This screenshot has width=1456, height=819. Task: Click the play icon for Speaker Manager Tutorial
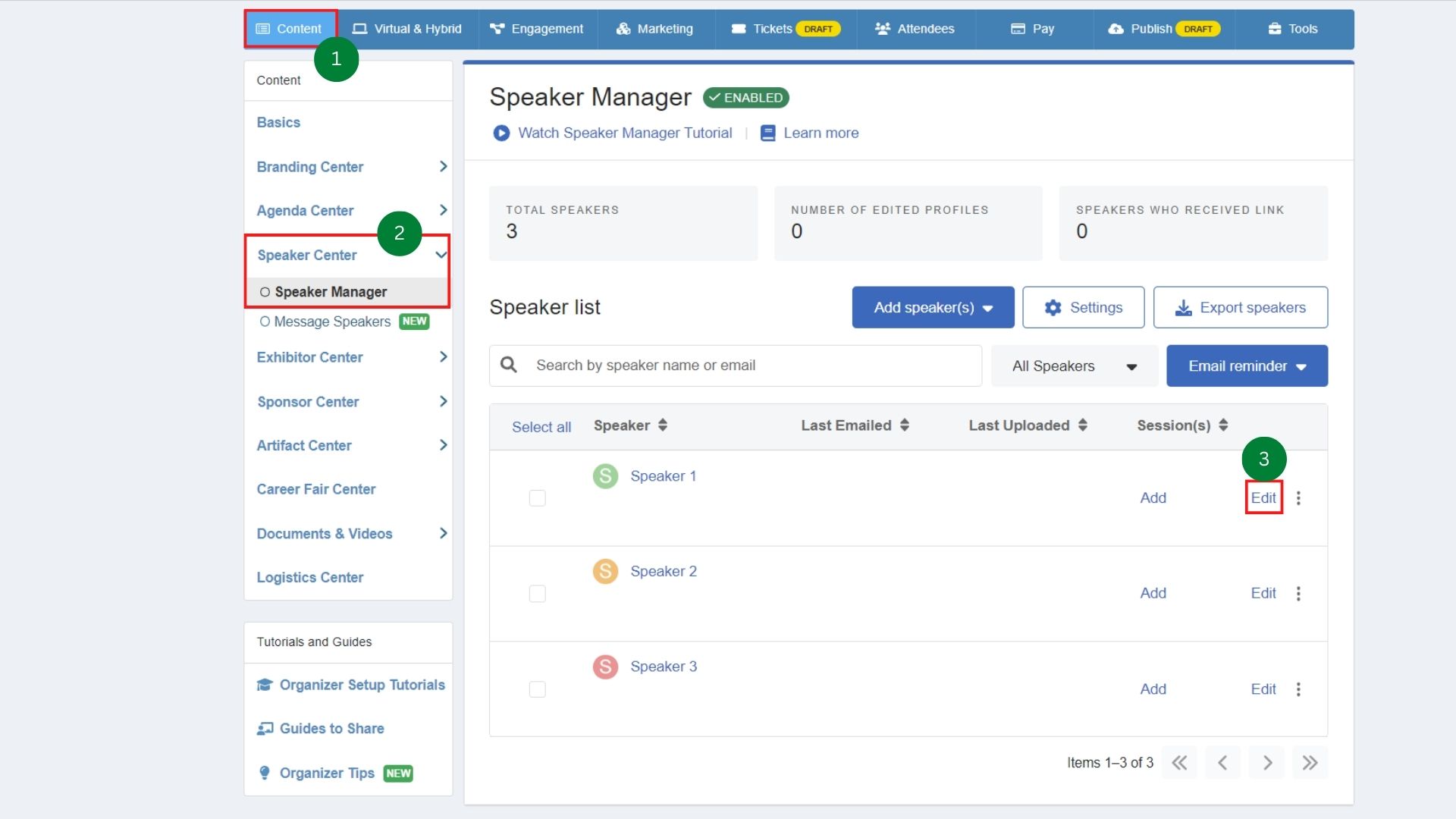point(500,133)
